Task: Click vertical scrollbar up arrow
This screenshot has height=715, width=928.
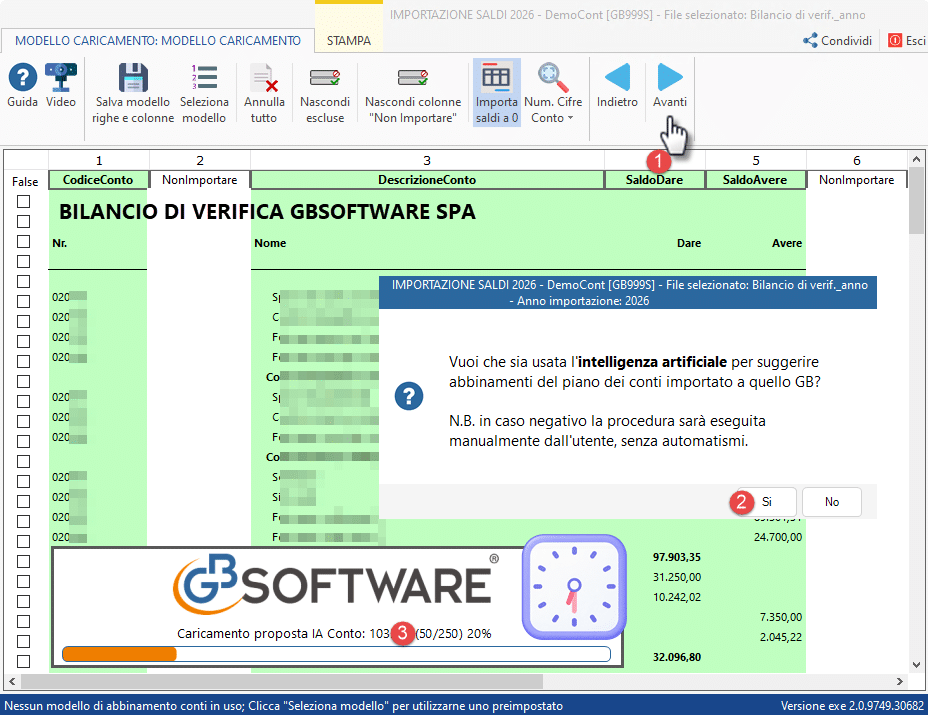Action: (916, 159)
